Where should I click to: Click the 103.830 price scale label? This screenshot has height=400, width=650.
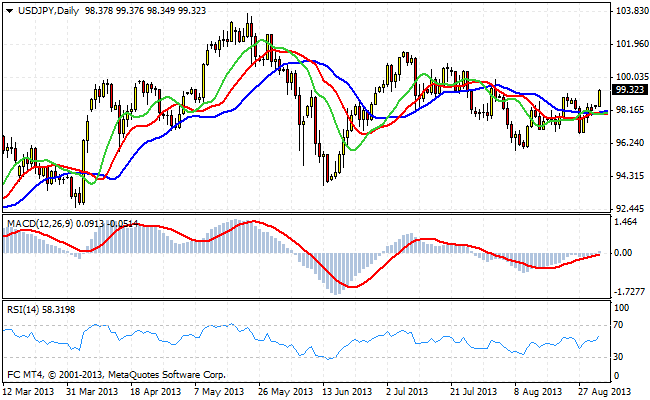point(632,11)
